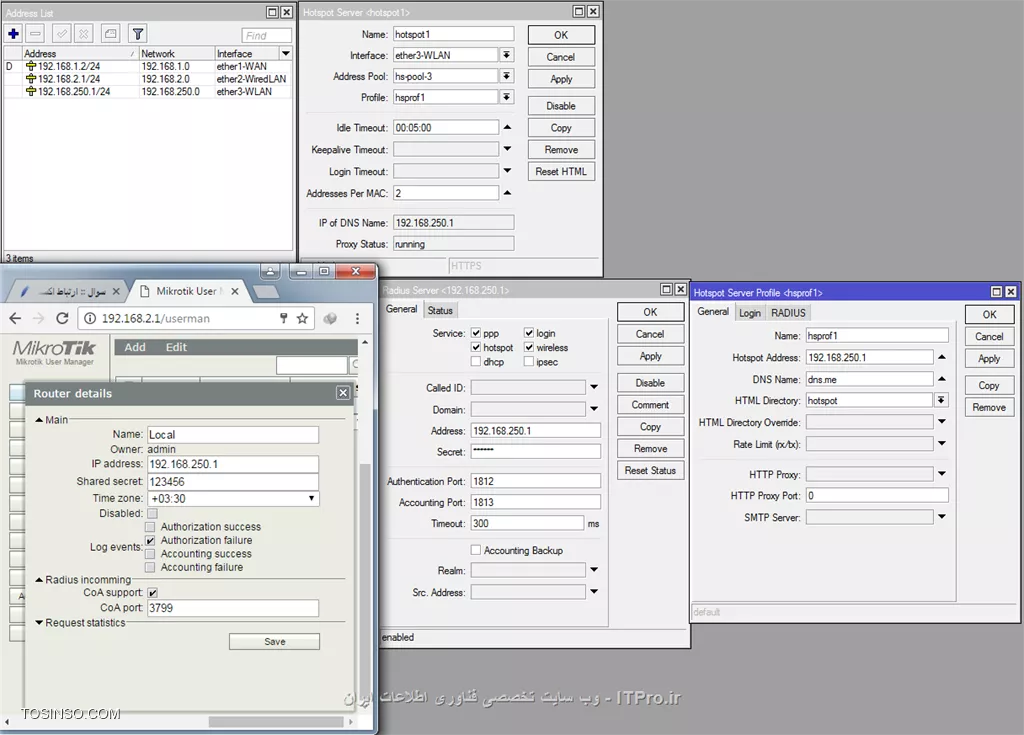Click the browser horizontal scrollbar
Viewport: 1024px width, 735px height.
click(276, 722)
